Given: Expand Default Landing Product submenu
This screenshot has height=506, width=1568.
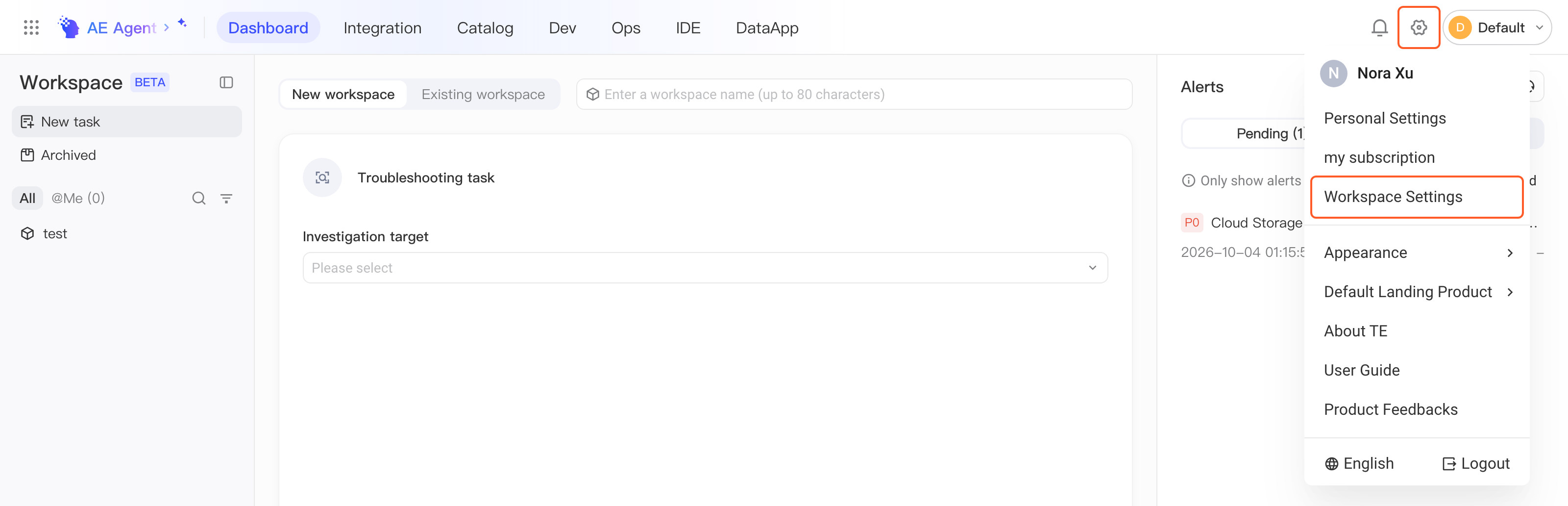Looking at the screenshot, I should tap(1417, 292).
